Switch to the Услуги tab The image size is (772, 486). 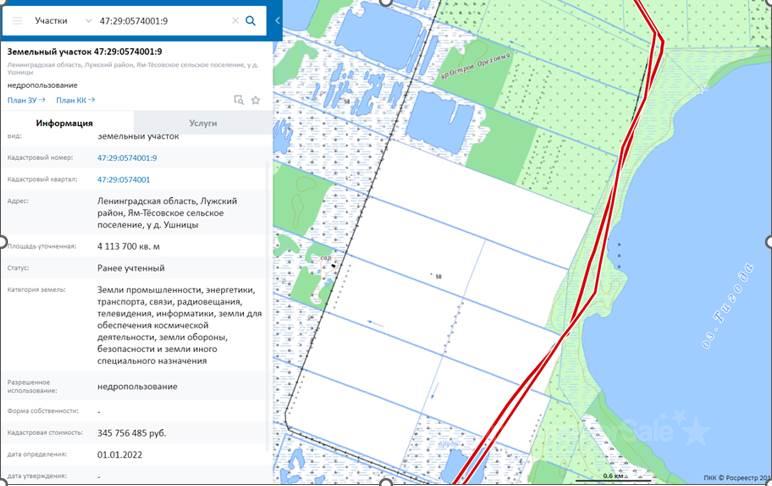coord(203,123)
